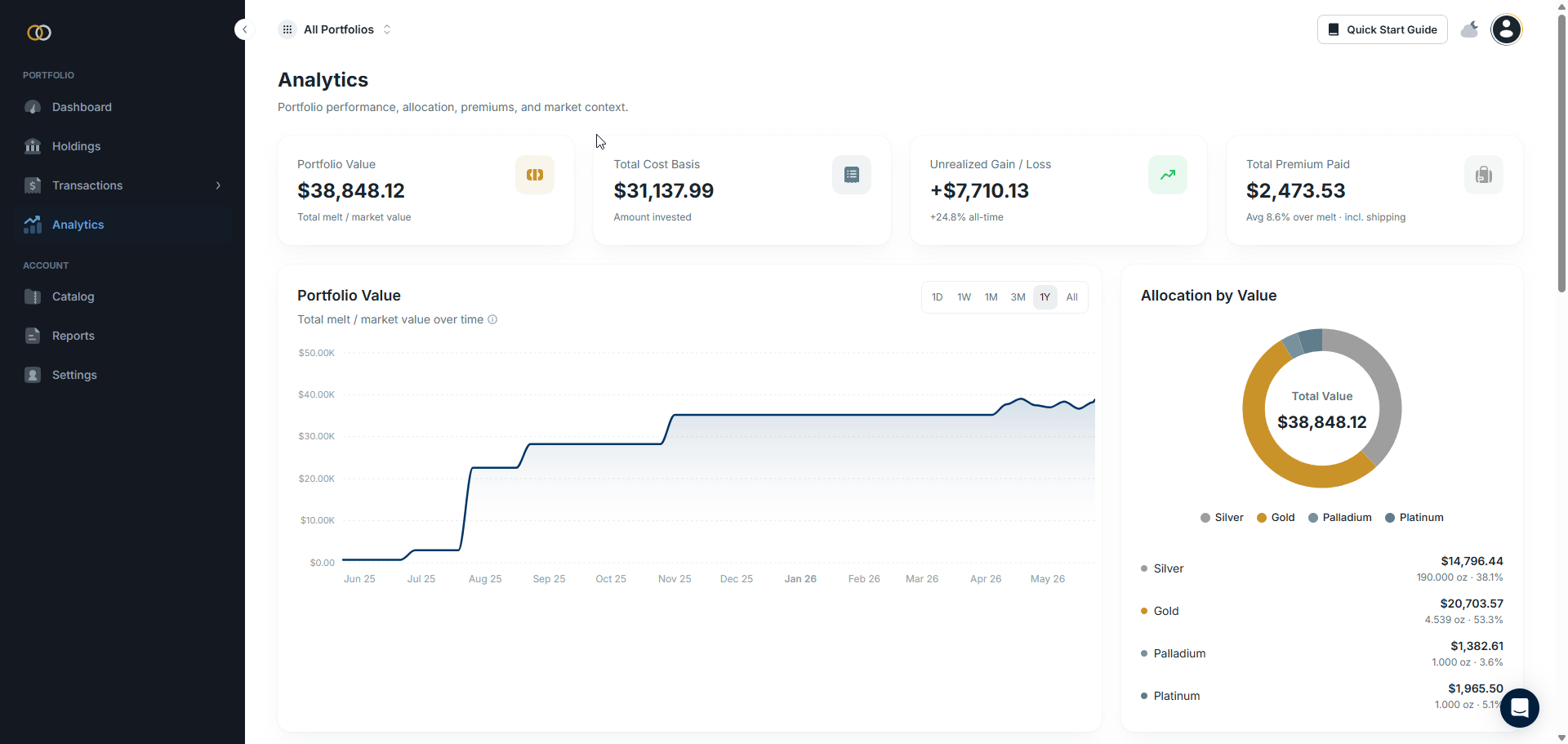This screenshot has height=744, width=1568.
Task: Switch chart to 1M range
Action: click(x=991, y=297)
